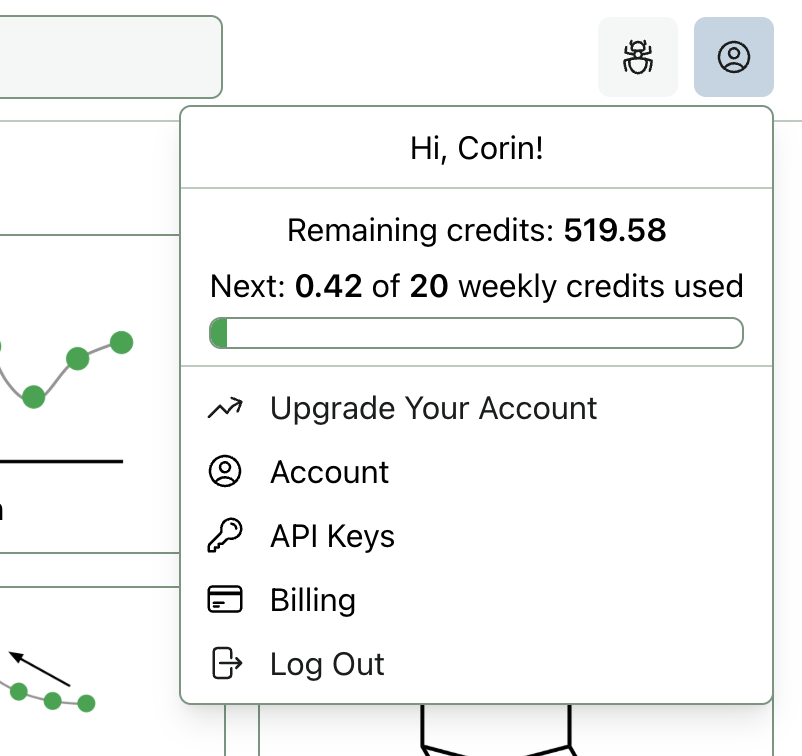Focus the input field at the top left
Screen dimensions: 802x756
(x=108, y=57)
